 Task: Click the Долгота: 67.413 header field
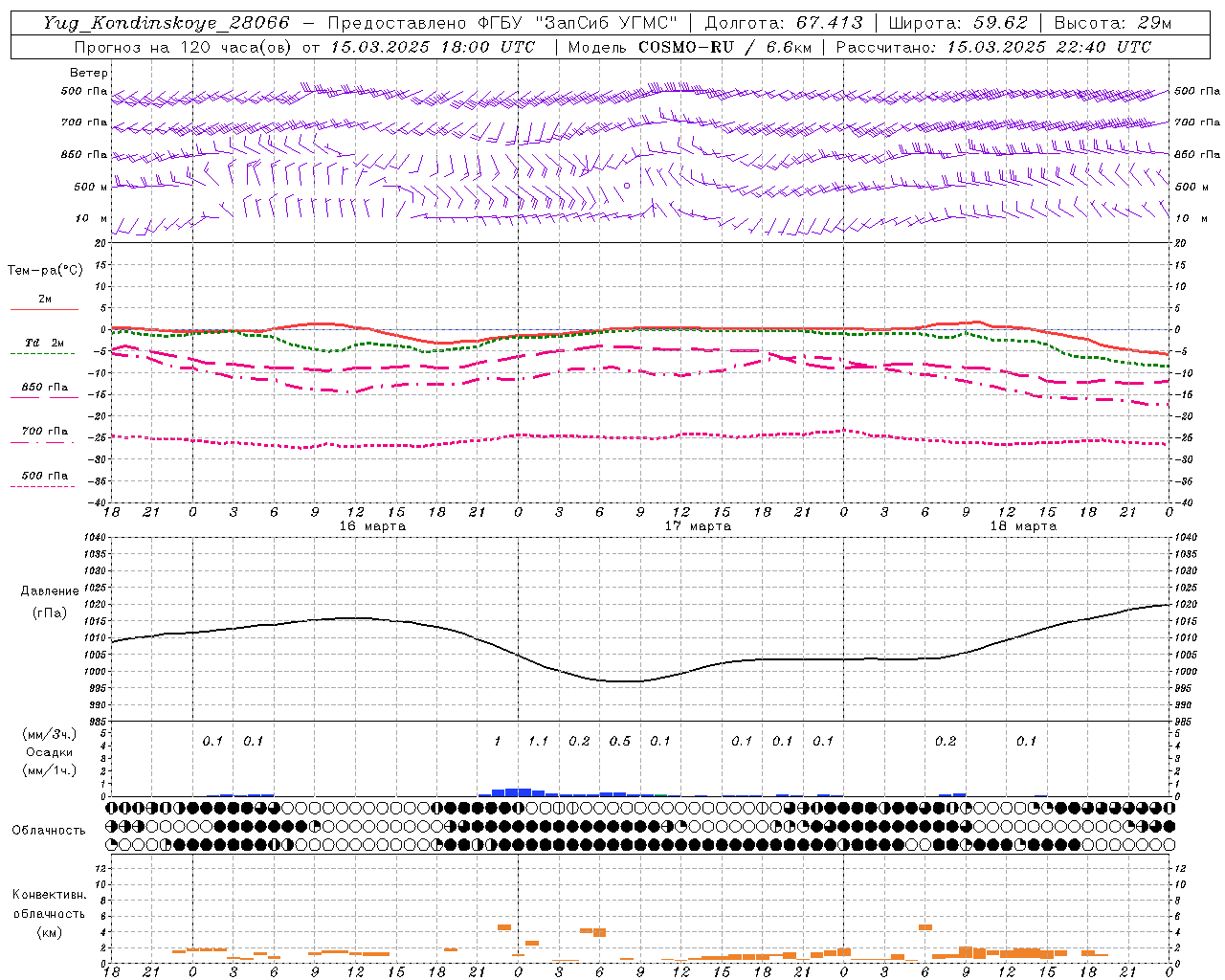[784, 23]
